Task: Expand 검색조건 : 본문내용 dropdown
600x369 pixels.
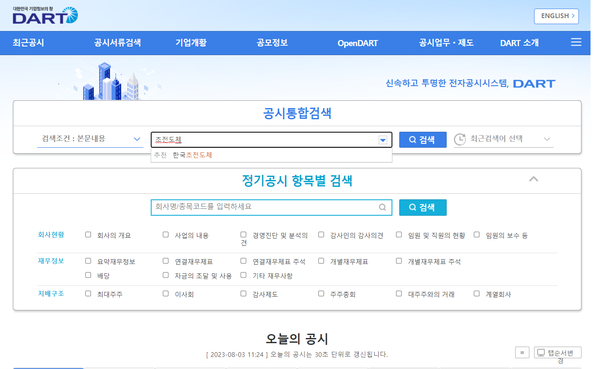Action: click(90, 139)
